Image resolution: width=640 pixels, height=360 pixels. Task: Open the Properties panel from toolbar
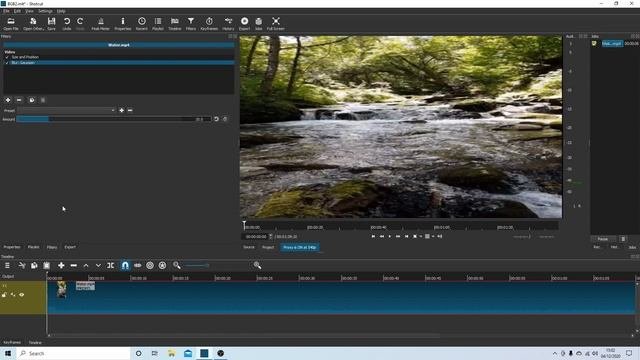pos(122,24)
